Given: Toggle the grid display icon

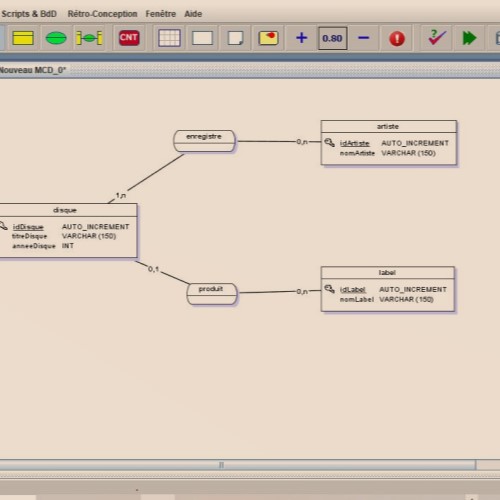Looking at the screenshot, I should point(169,38).
